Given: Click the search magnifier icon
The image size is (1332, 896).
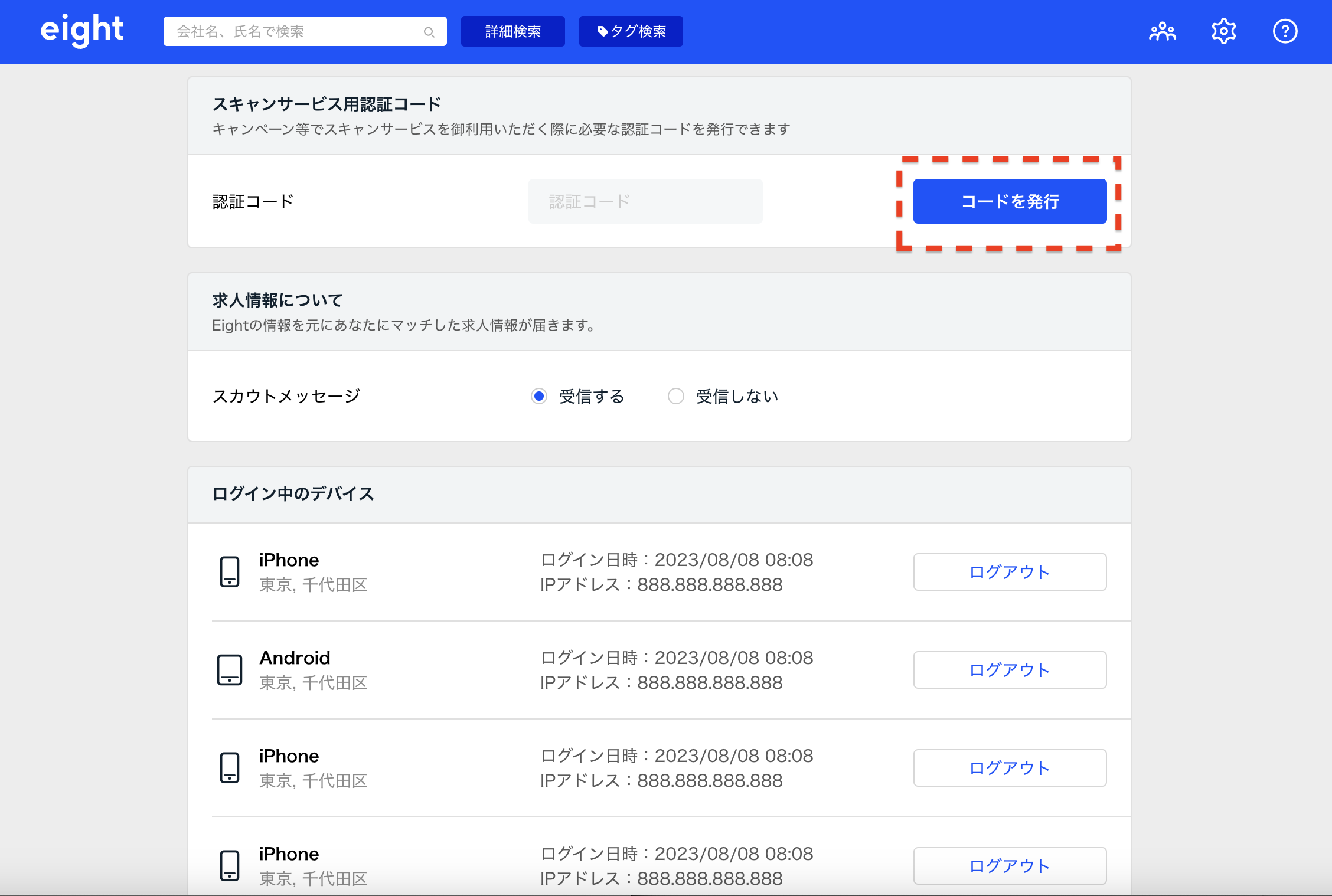Looking at the screenshot, I should coord(429,32).
